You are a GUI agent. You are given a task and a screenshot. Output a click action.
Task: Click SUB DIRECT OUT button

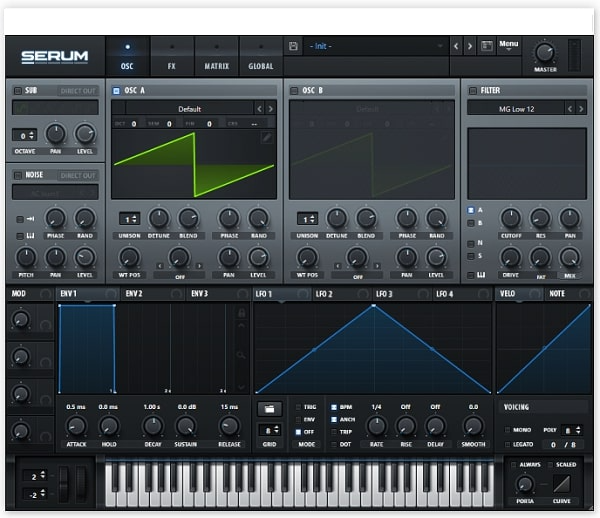coord(78,91)
